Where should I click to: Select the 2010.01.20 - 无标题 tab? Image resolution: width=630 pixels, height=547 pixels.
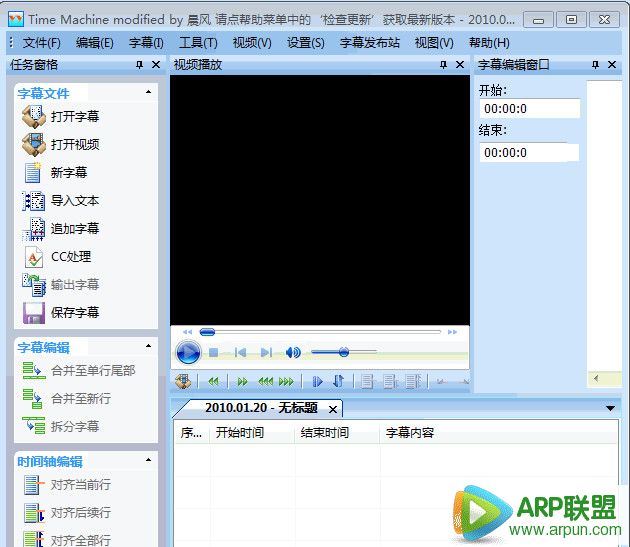261,408
